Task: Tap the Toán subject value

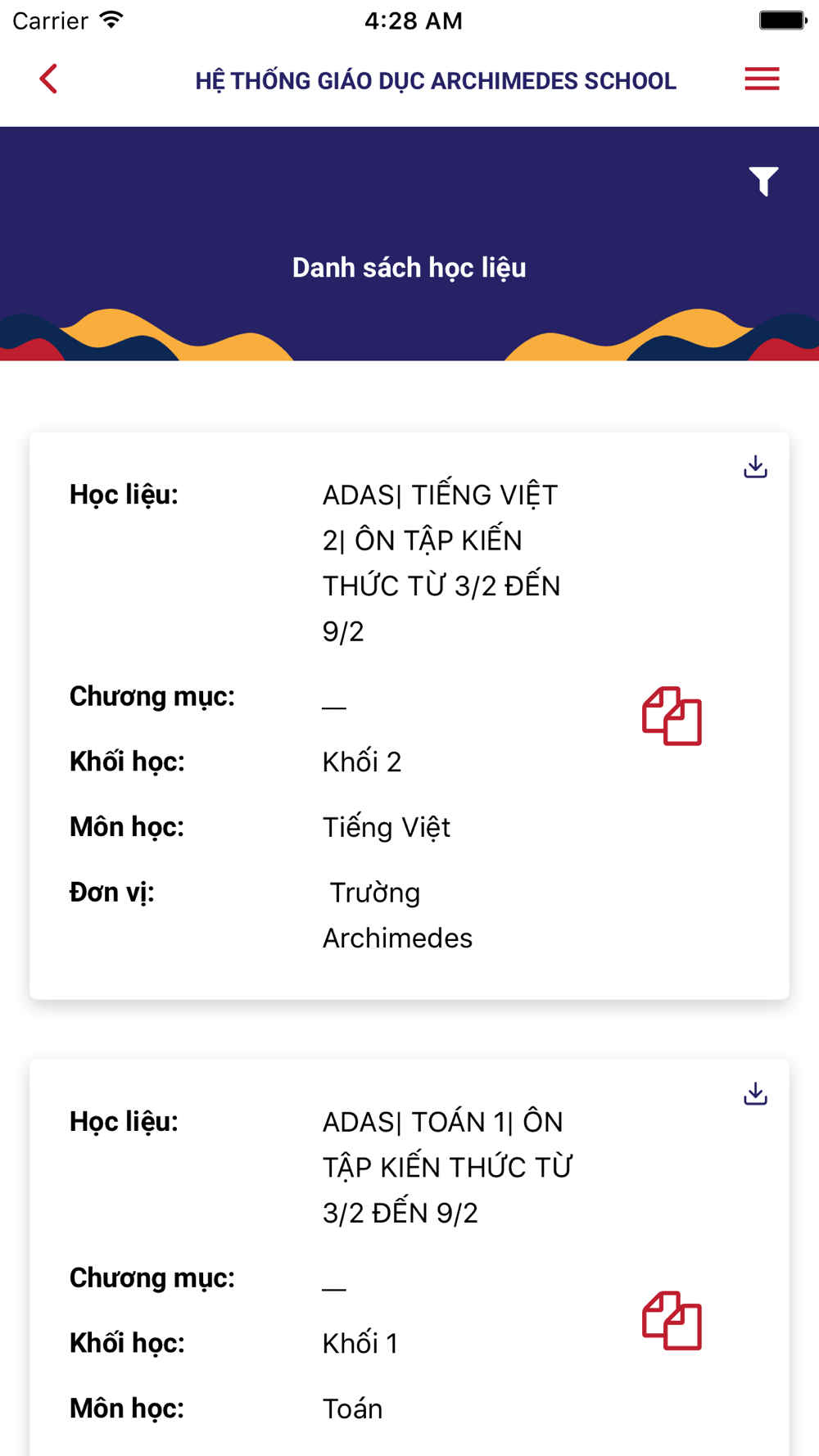Action: tap(353, 1409)
